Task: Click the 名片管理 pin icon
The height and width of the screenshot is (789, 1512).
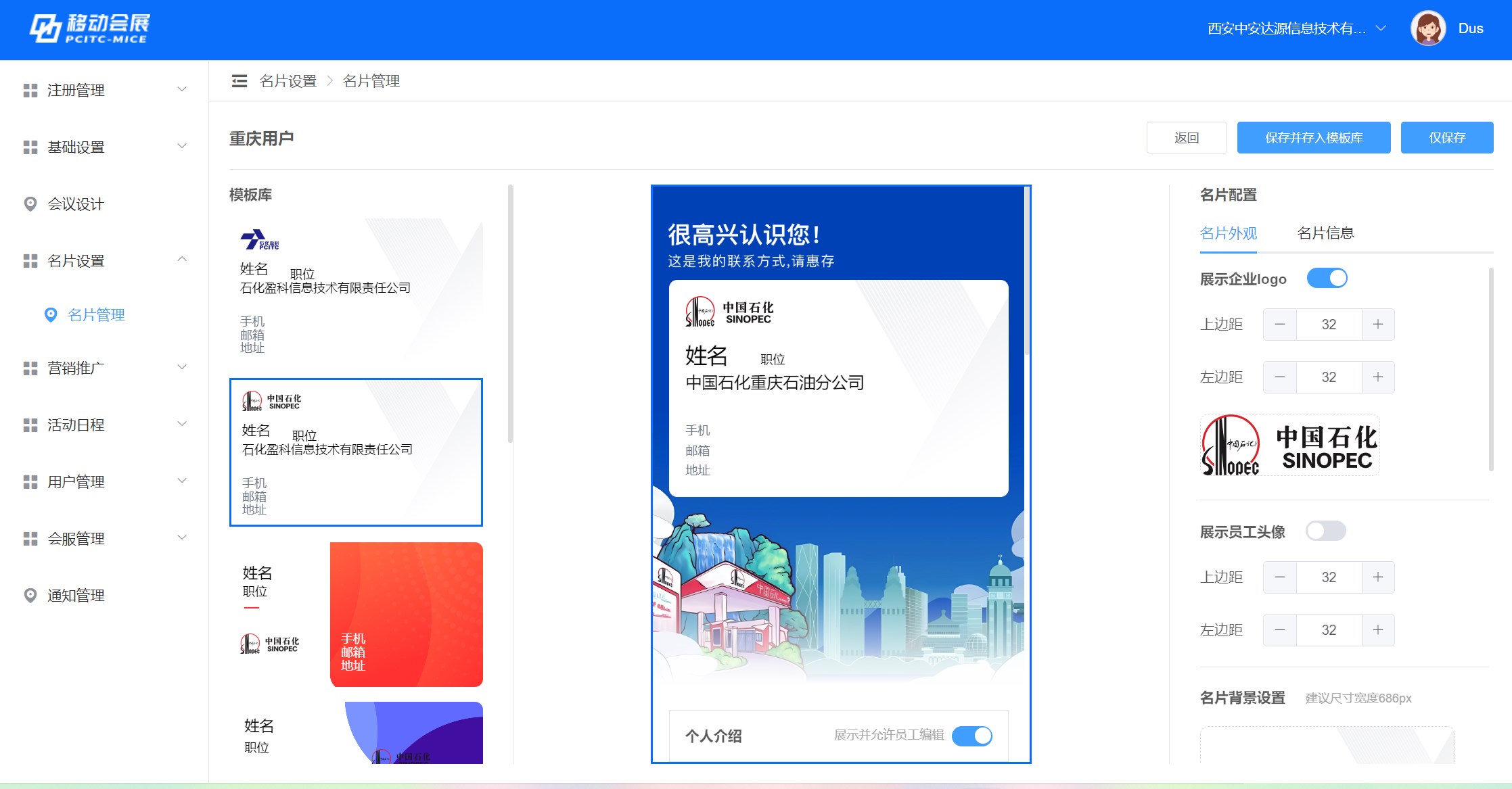Action: pos(51,315)
